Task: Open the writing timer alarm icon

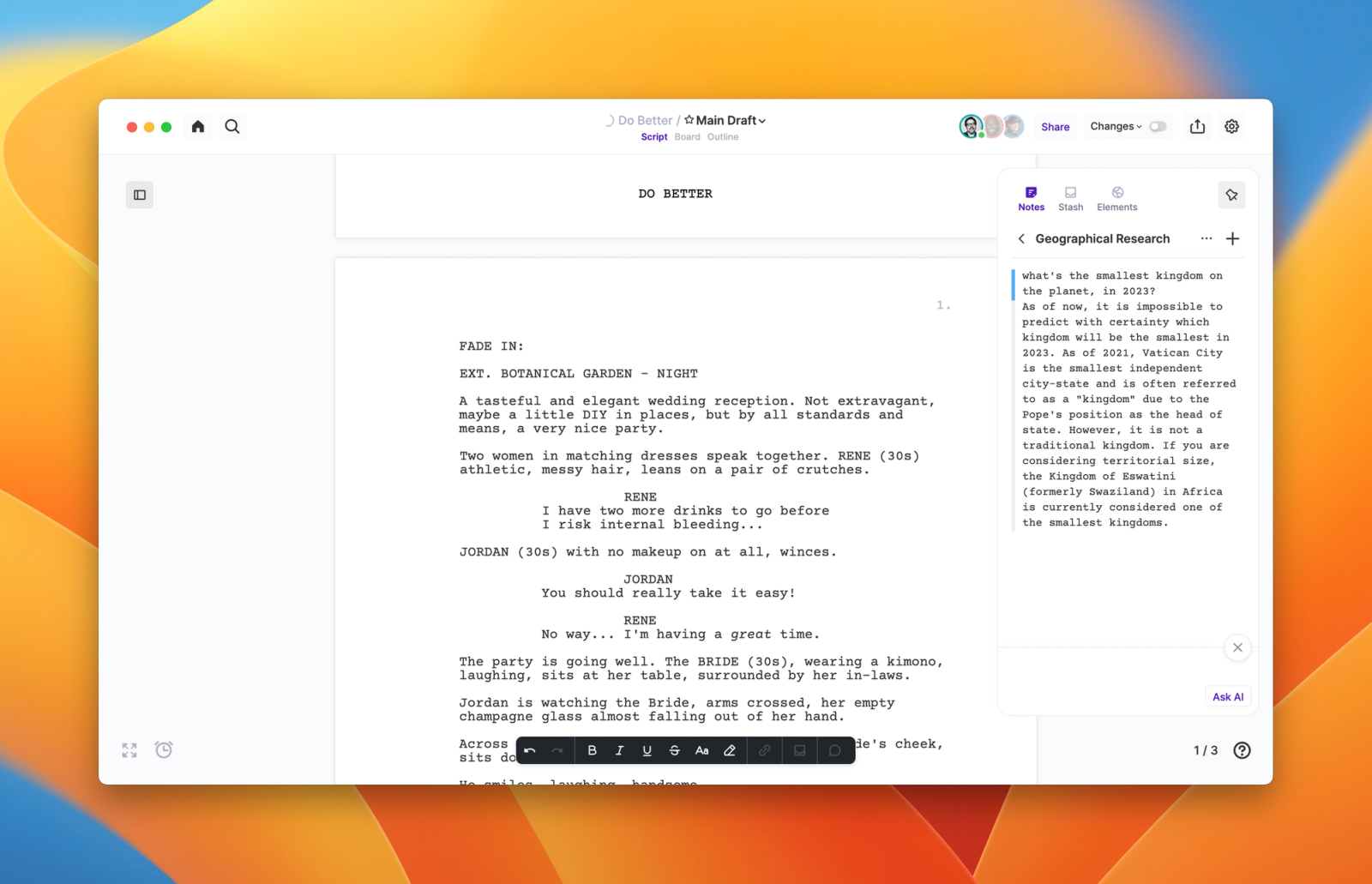Action: coord(164,750)
